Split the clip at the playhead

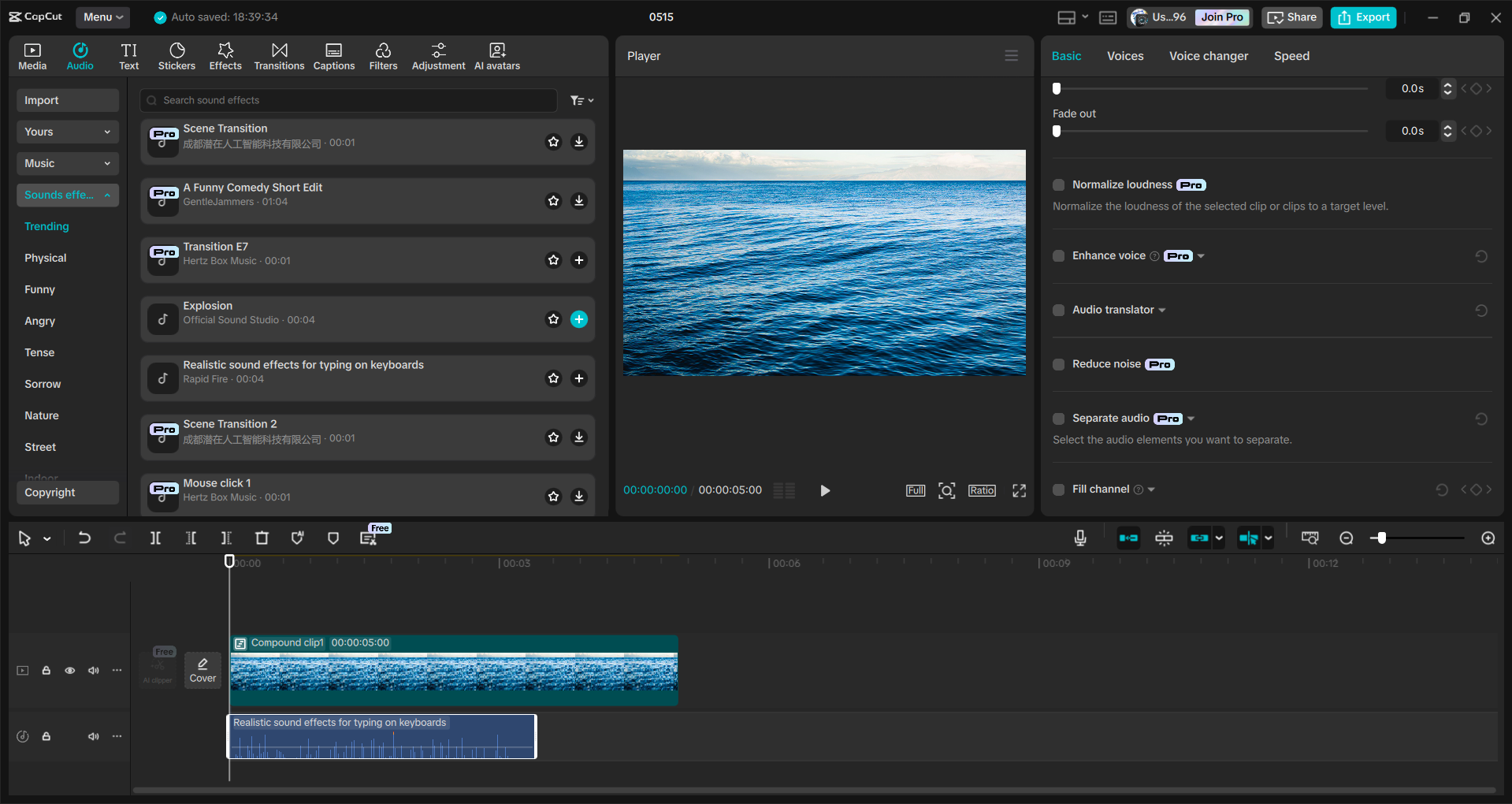(x=155, y=538)
